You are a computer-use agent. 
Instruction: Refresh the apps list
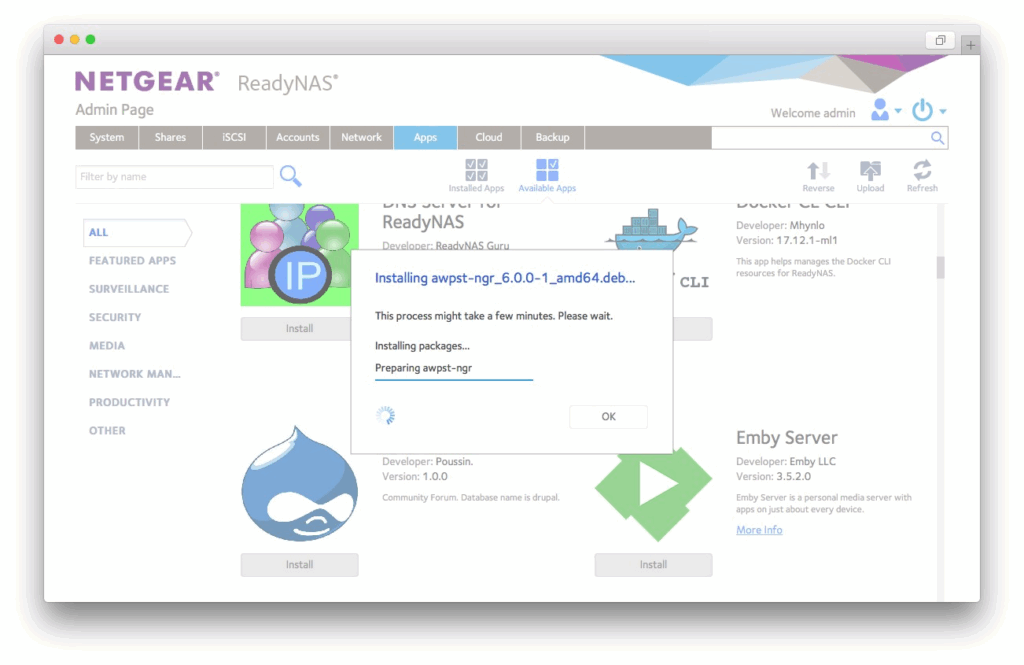click(922, 171)
